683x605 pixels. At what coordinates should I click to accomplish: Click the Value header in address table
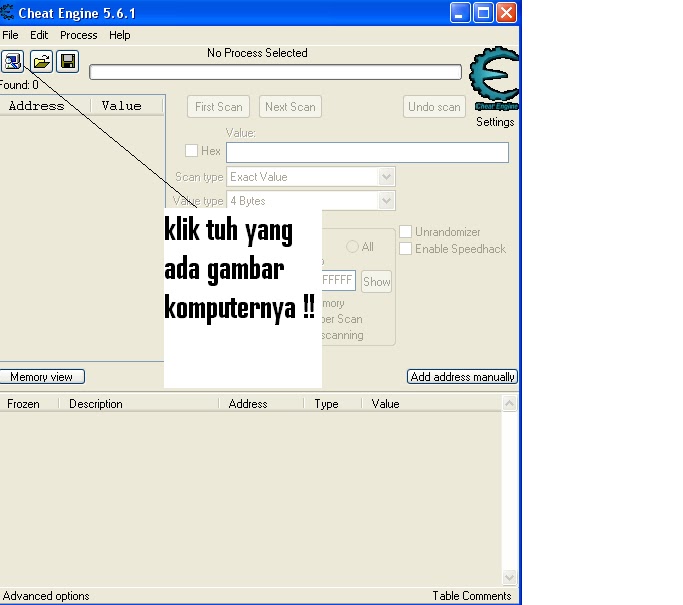tap(385, 404)
